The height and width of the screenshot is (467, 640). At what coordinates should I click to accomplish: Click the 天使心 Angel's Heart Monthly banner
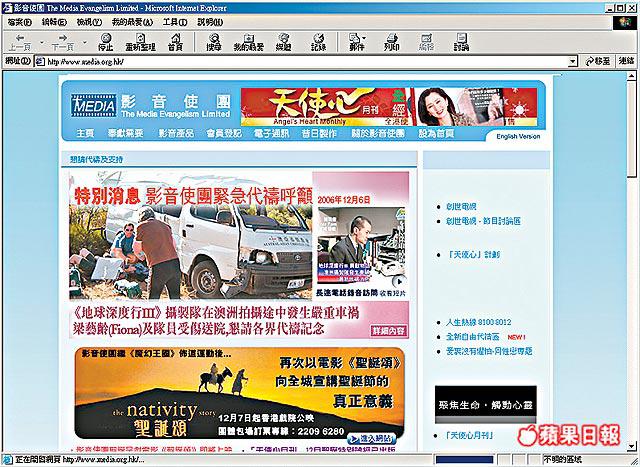point(389,107)
